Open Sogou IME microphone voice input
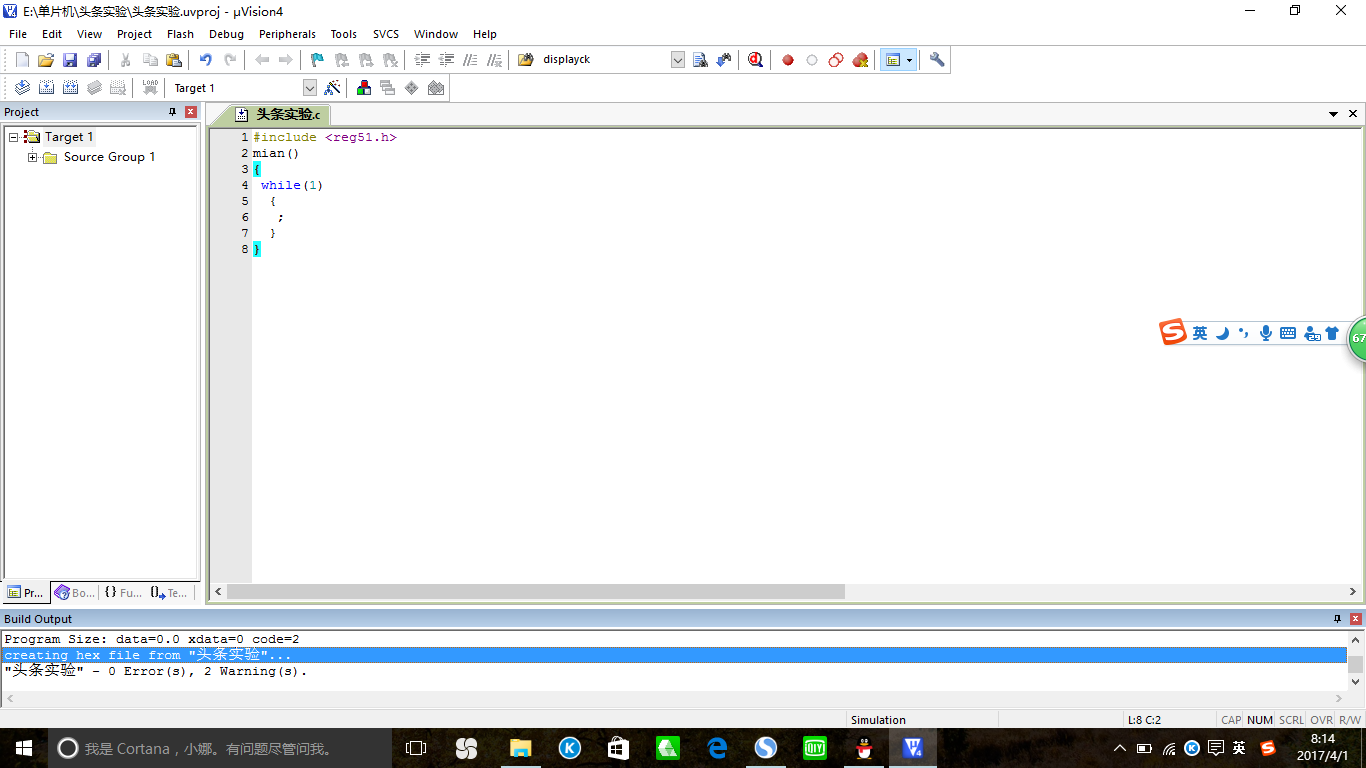The image size is (1366, 768). pos(1266,333)
